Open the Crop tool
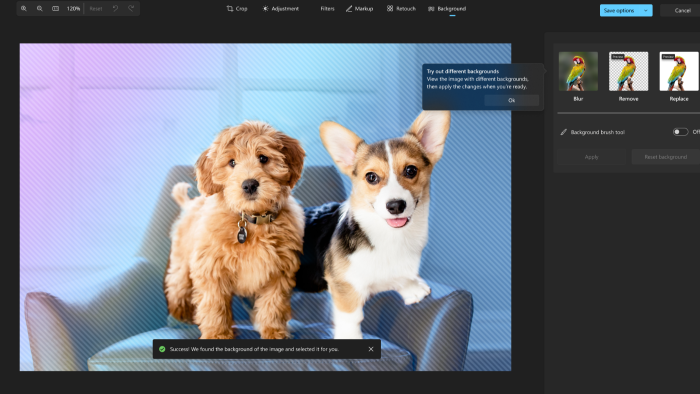Screen dimensions: 700x394 pyautogui.click(x=237, y=8)
